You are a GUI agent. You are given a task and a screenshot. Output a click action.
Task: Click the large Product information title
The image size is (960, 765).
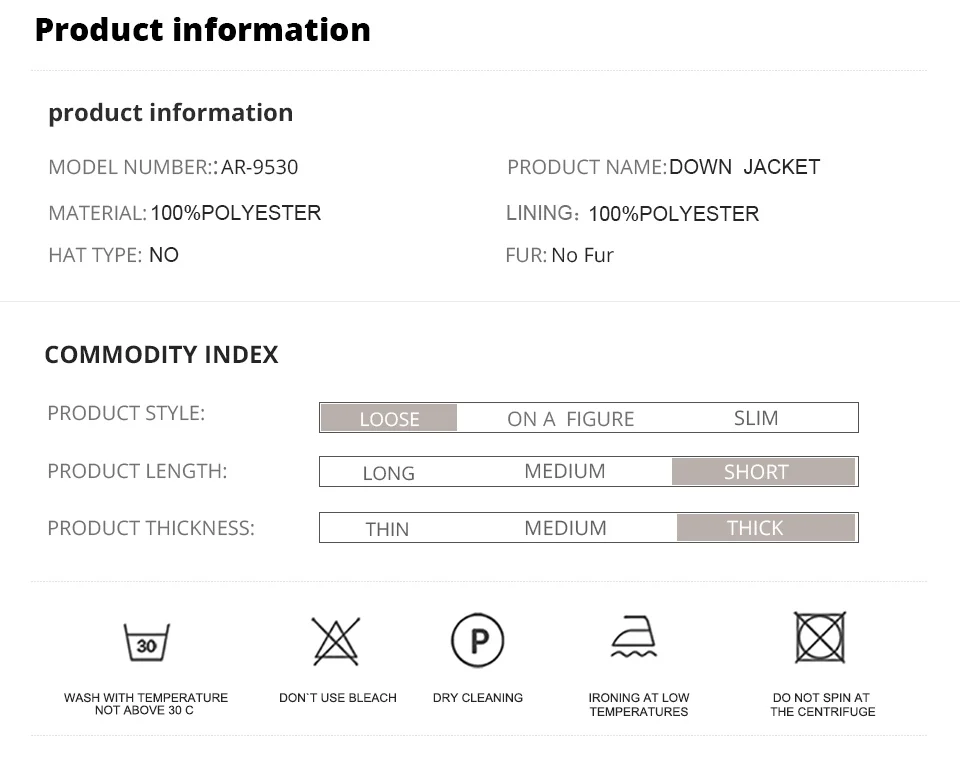point(203,29)
